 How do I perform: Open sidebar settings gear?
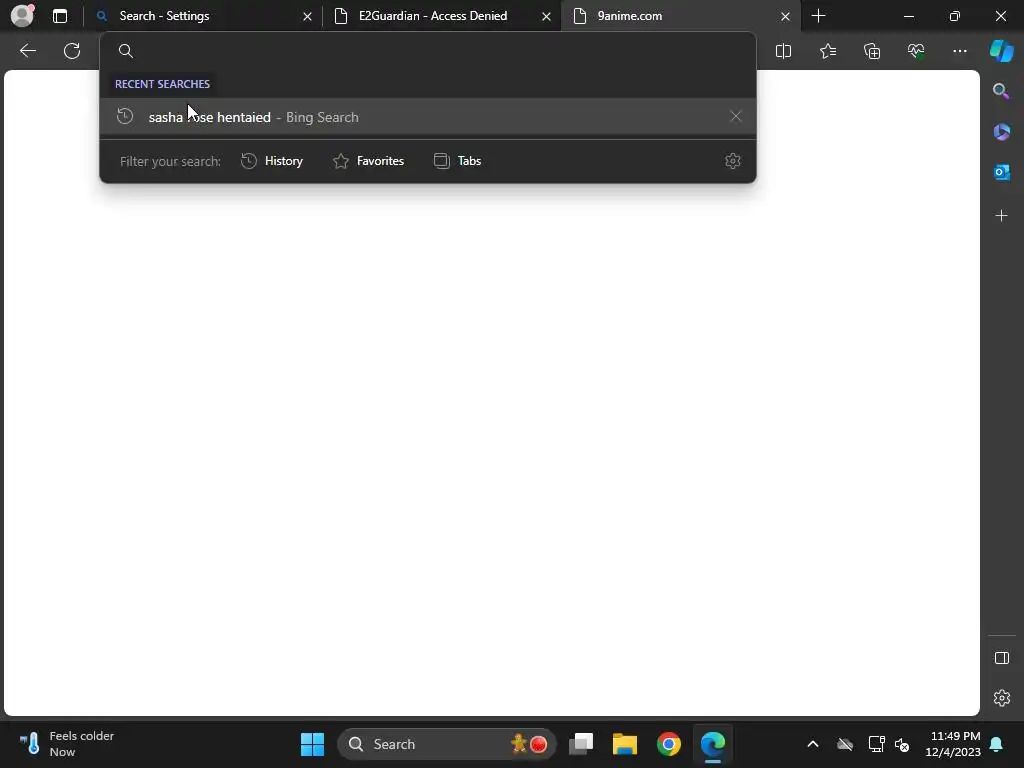[x=1001, y=697]
